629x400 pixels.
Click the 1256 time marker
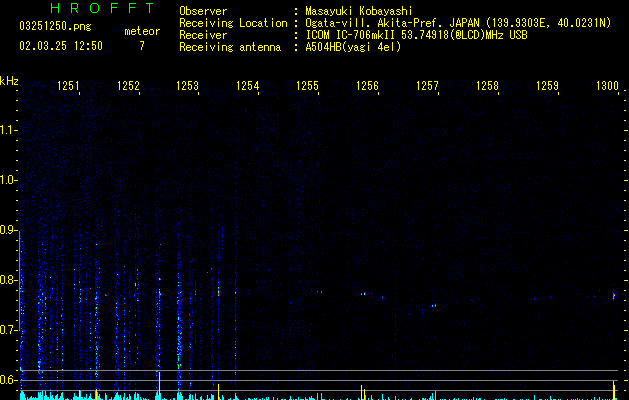coord(367,86)
